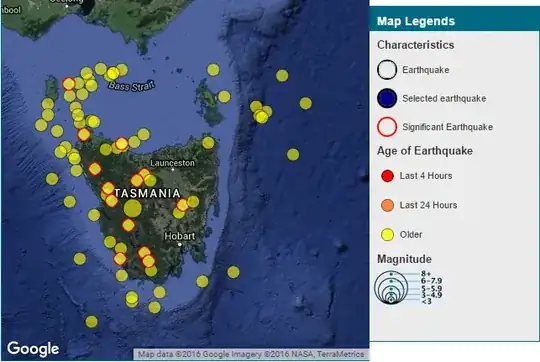Select the red-outlined marker west of Bass Strait label

(x=69, y=84)
